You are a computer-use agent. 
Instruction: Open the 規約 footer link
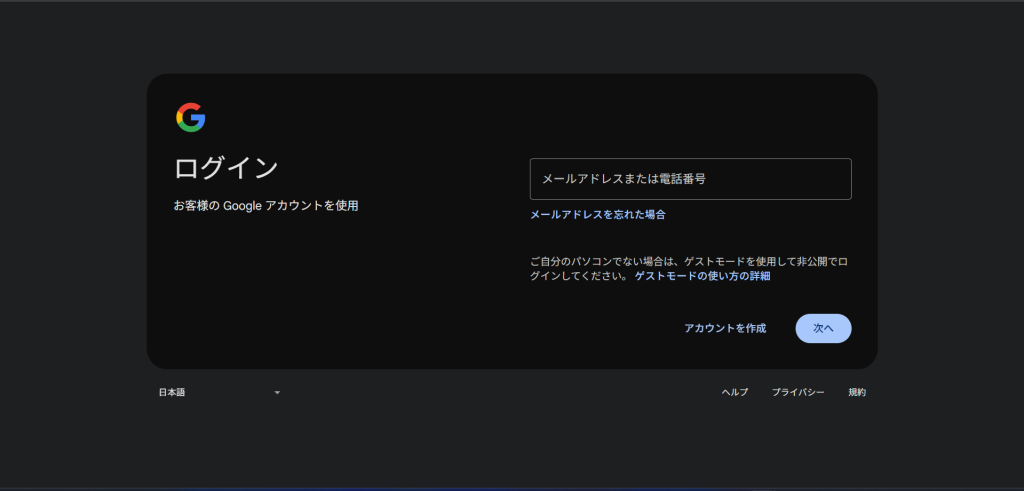pyautogui.click(x=857, y=392)
